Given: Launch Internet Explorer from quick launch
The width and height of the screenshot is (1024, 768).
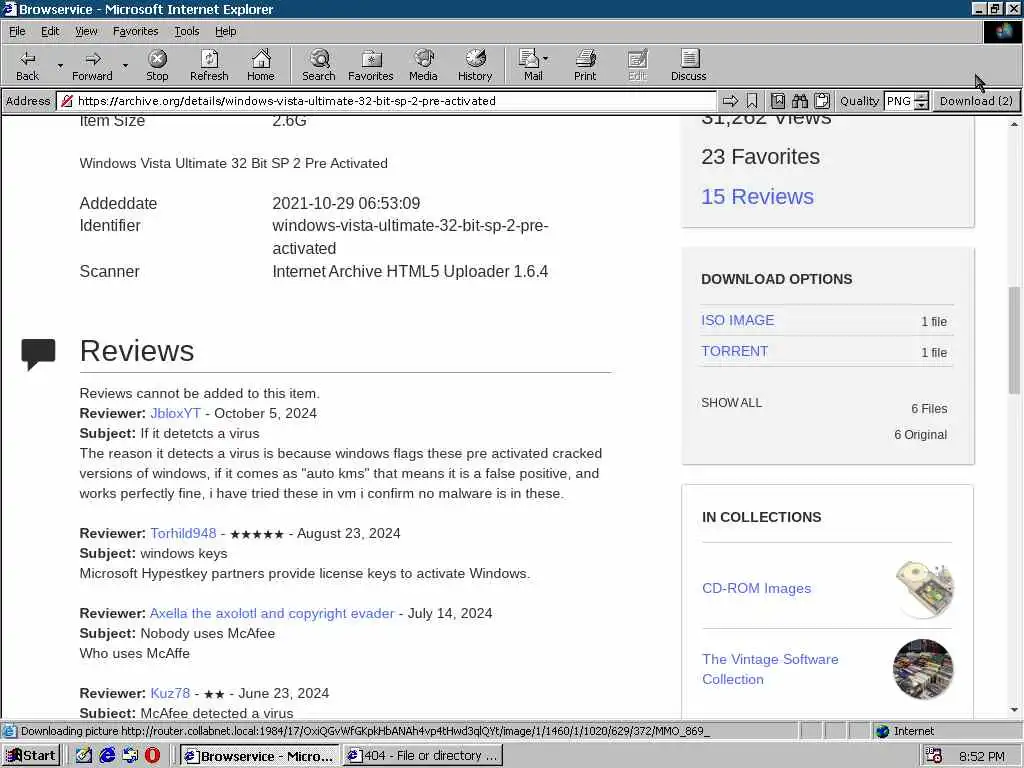Looking at the screenshot, I should [x=107, y=756].
